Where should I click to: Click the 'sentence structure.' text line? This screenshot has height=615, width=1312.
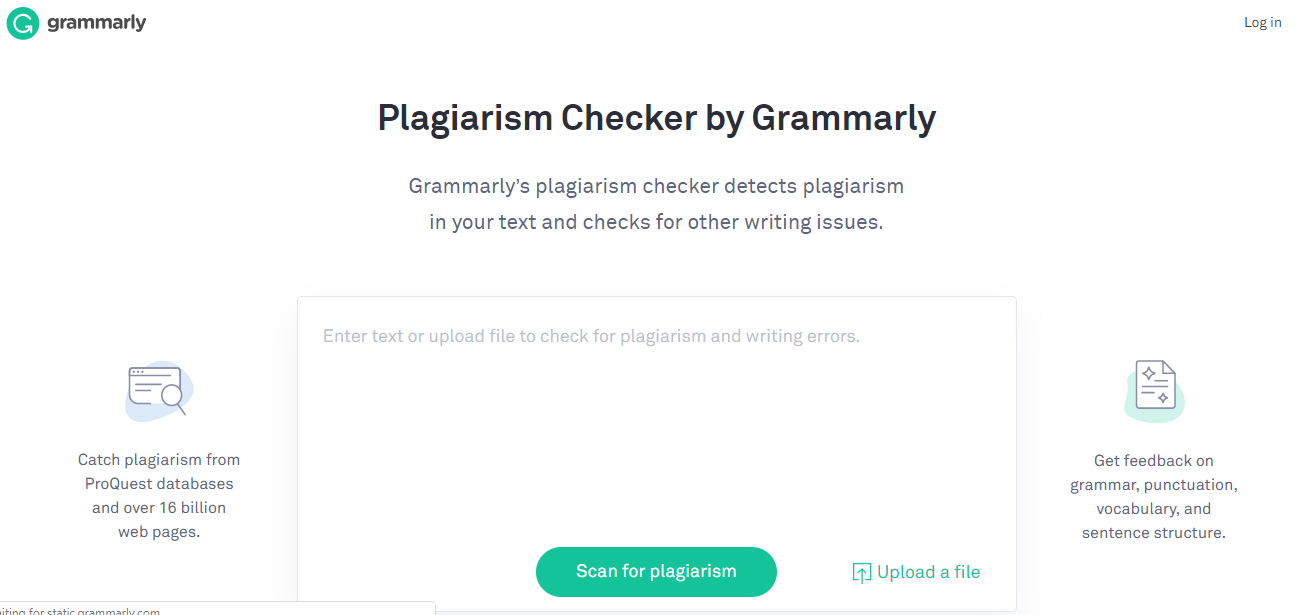coord(1153,533)
